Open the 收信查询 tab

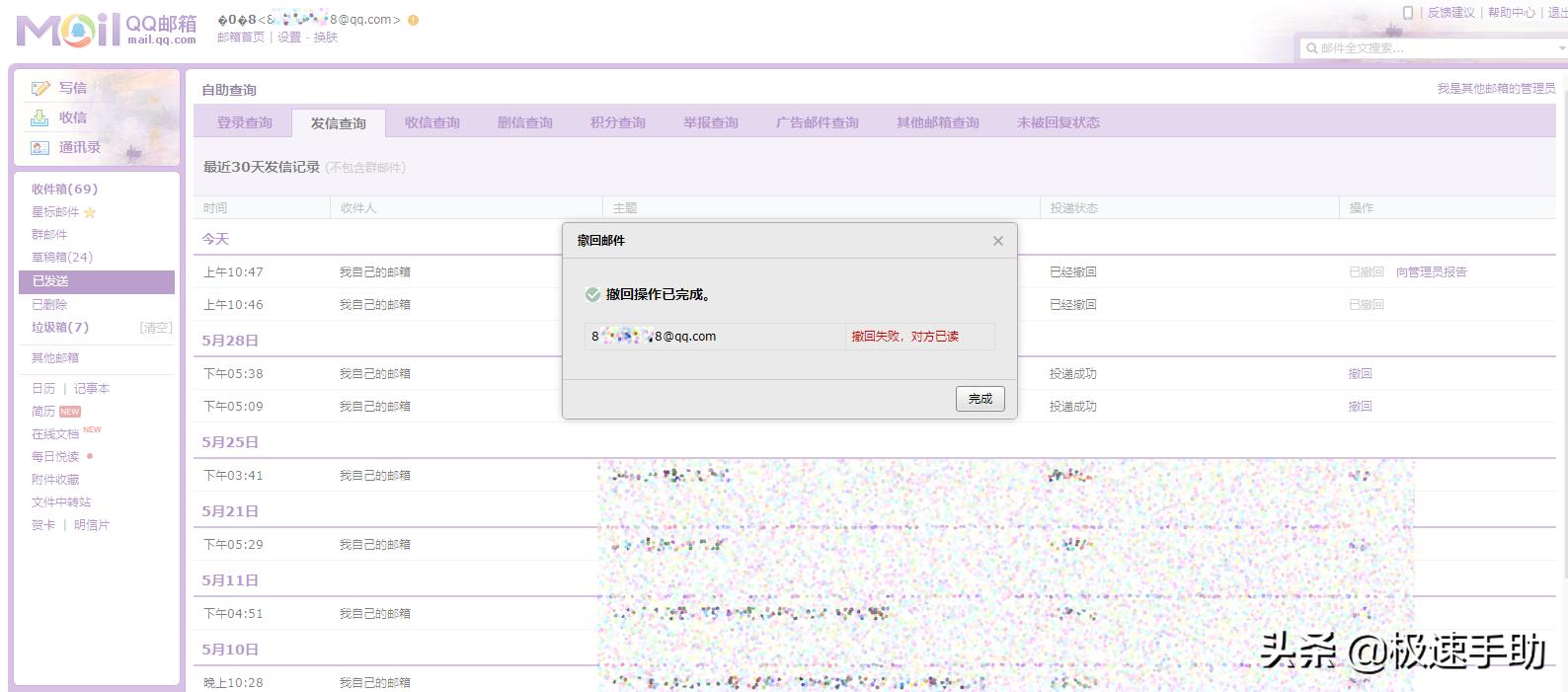click(x=432, y=122)
